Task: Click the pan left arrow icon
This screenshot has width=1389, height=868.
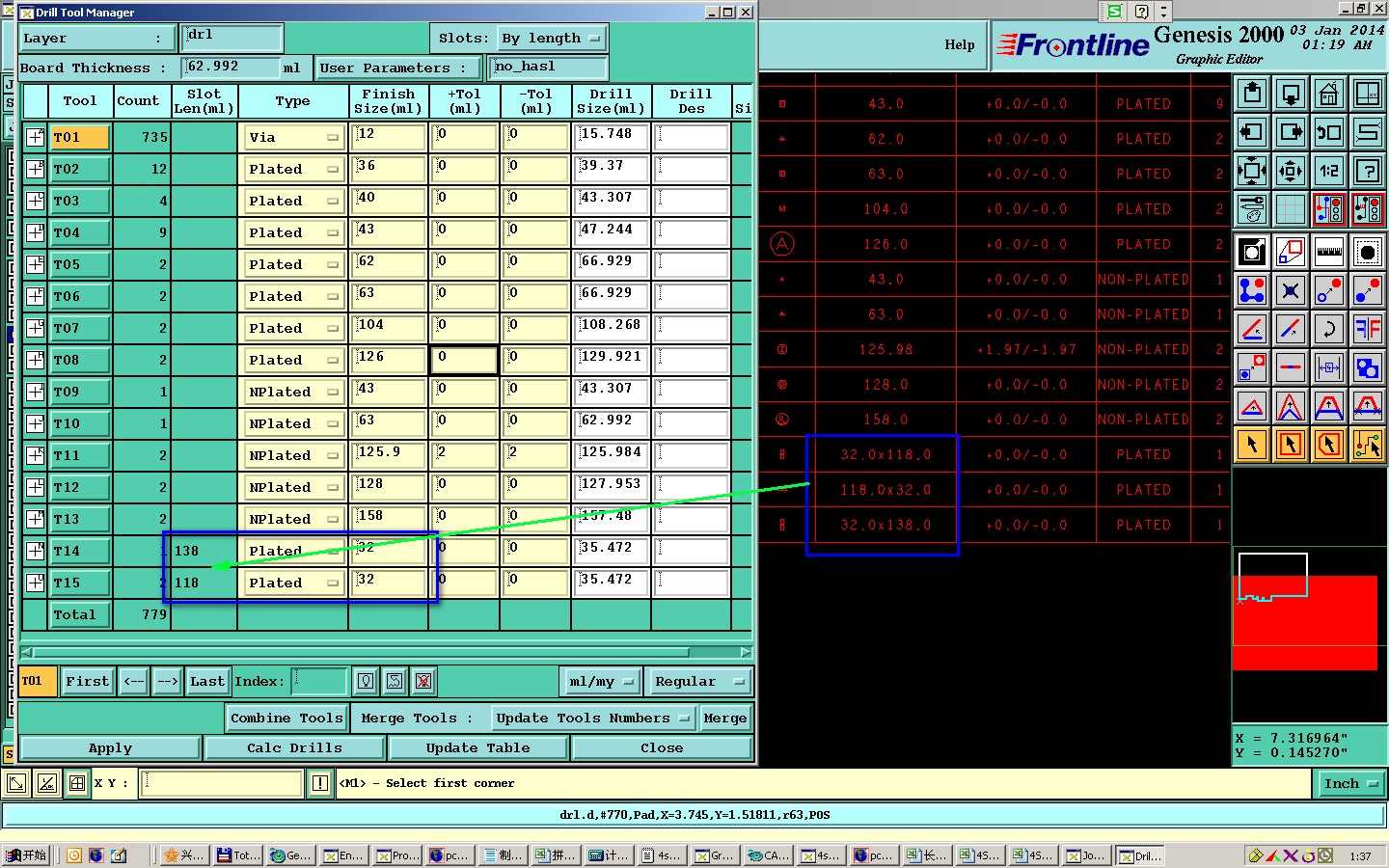Action: coord(1252,132)
